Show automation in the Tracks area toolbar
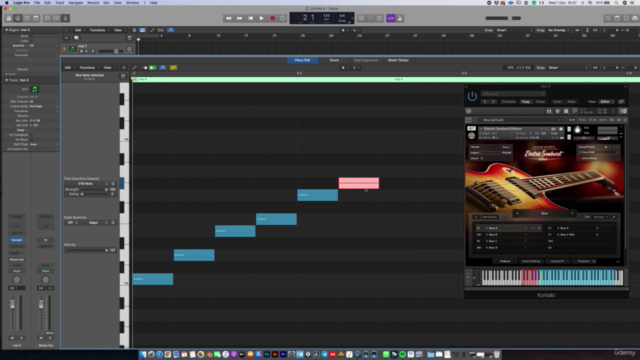Viewport: 640px width, 360px height. pos(152,30)
